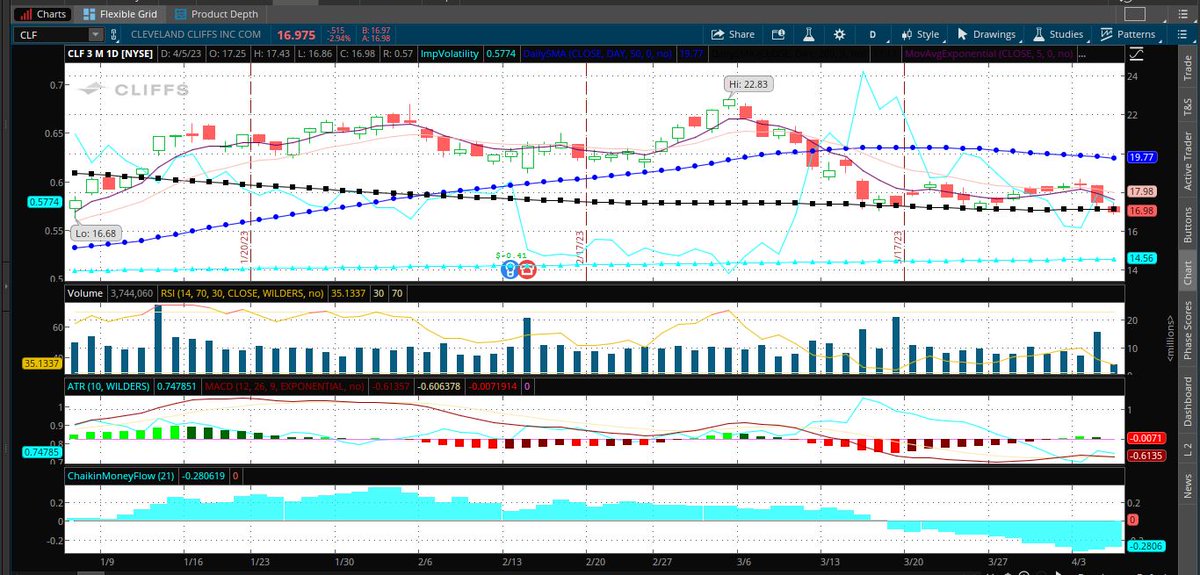Open Product Depth tab
Image resolution: width=1200 pixels, height=575 pixels.
[215, 14]
